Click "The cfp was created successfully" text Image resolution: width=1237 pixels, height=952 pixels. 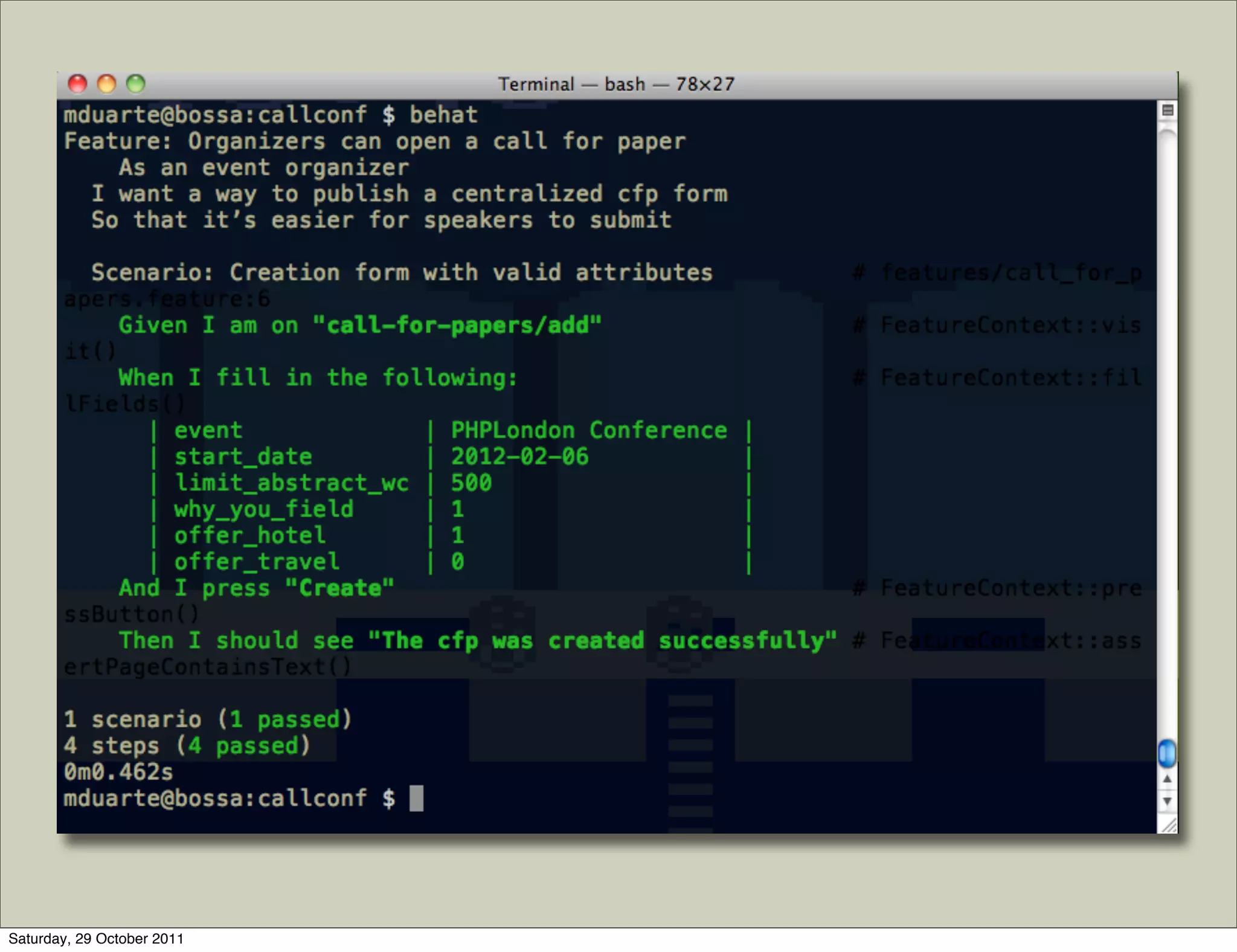pos(602,640)
